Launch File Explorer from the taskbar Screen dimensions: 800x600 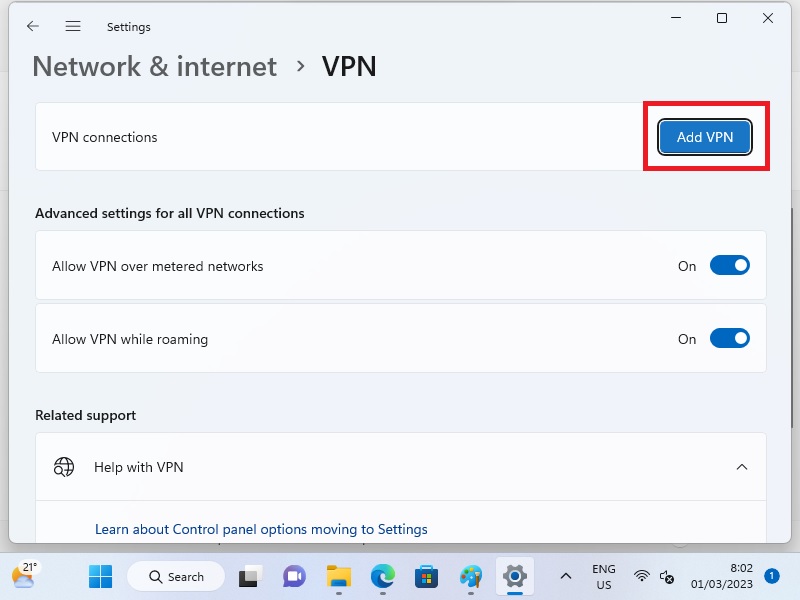point(339,577)
